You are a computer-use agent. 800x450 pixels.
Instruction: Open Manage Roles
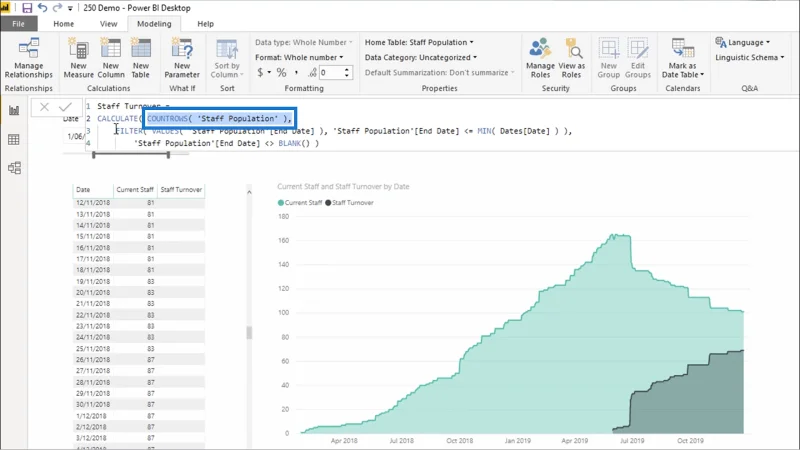coord(540,58)
